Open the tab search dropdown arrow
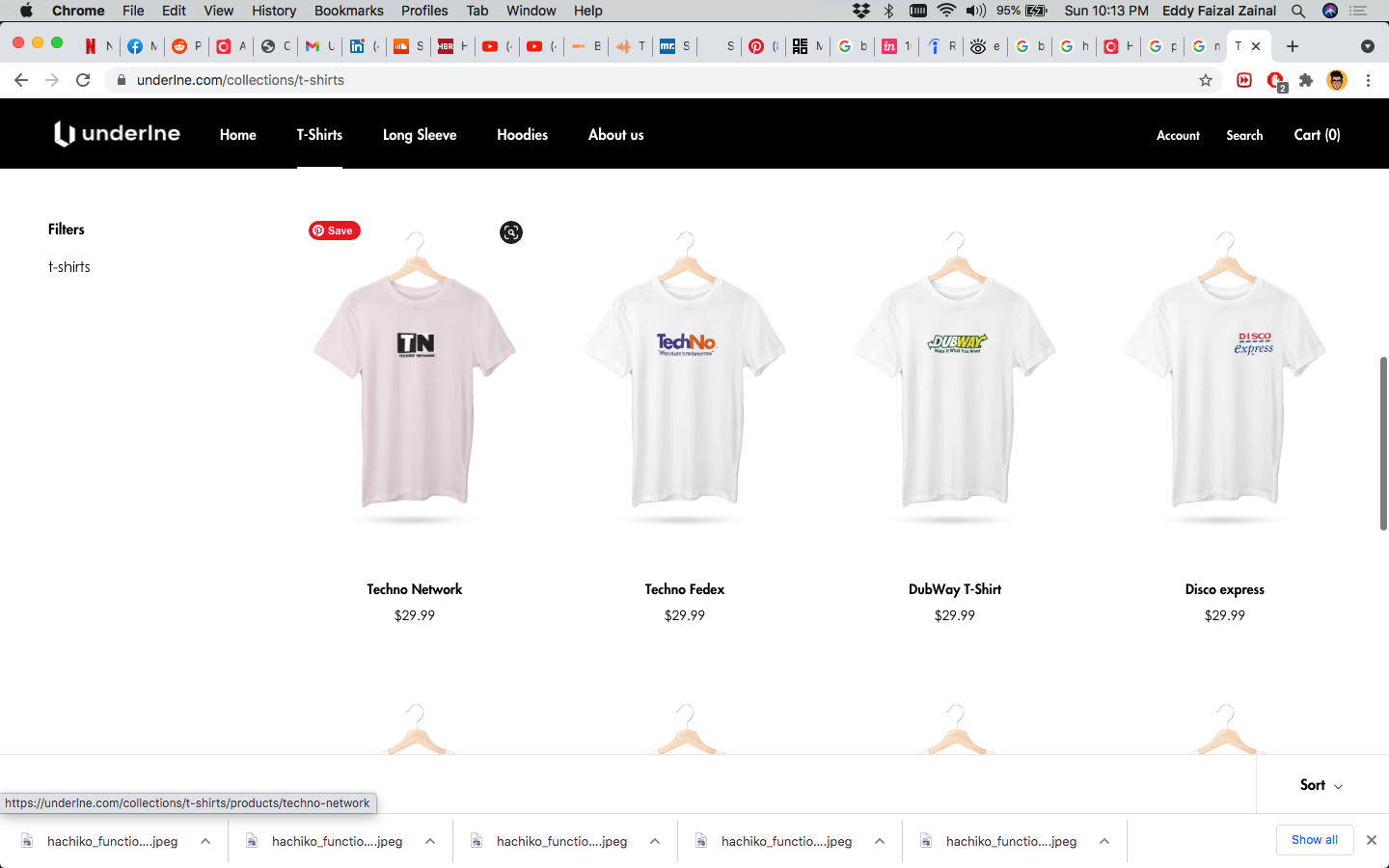The image size is (1389, 868). [x=1367, y=46]
